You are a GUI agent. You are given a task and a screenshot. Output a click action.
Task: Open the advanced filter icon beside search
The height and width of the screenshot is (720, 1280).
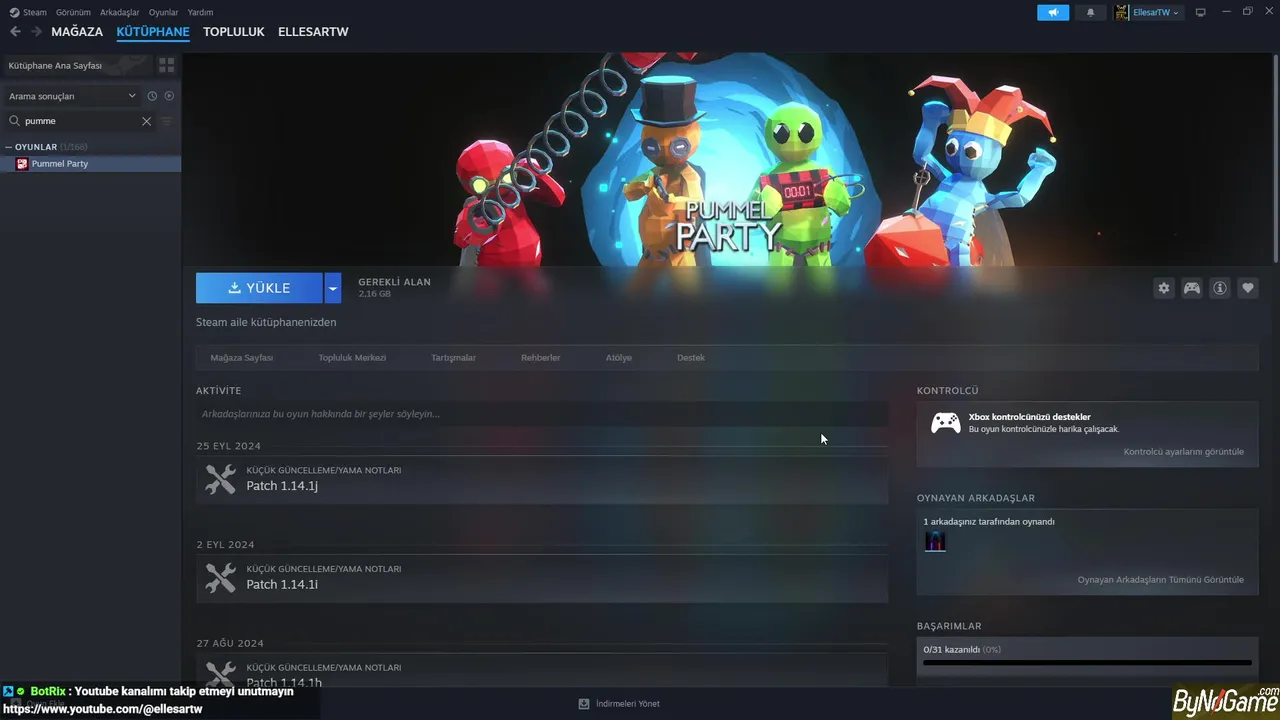pyautogui.click(x=167, y=121)
